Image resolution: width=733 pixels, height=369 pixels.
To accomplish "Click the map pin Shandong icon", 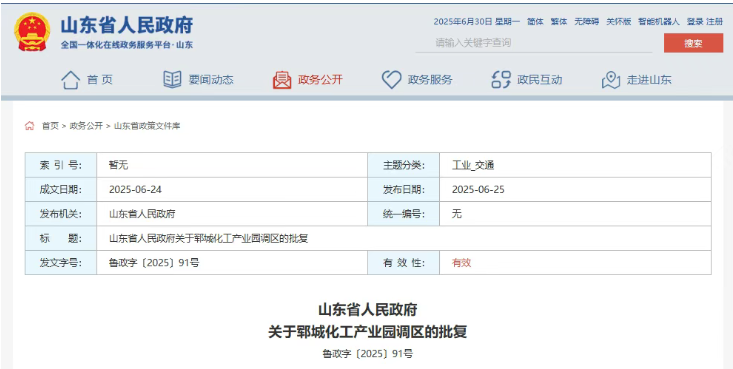I will 611,80.
